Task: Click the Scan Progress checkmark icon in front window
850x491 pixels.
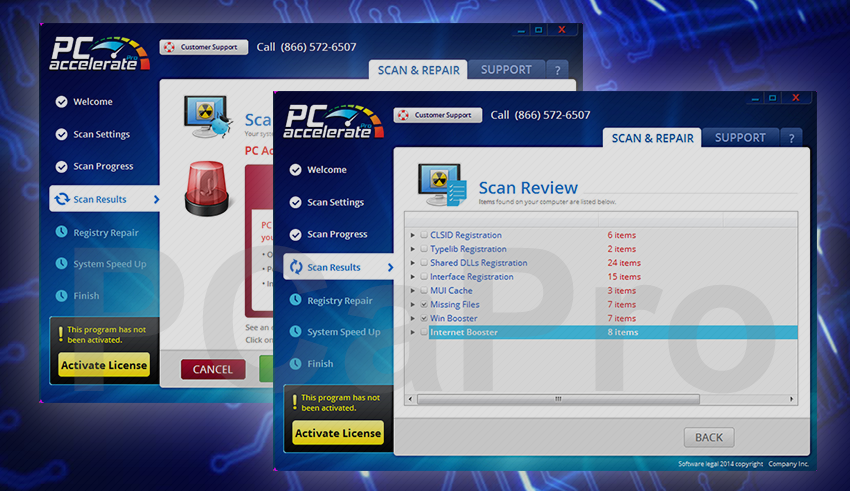Action: pyautogui.click(x=295, y=234)
